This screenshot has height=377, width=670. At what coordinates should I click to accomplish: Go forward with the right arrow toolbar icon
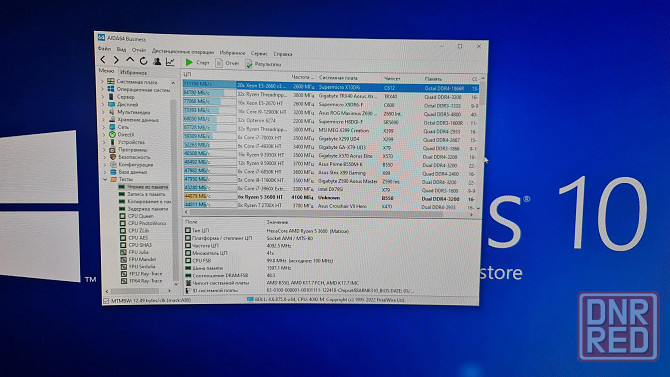(116, 60)
